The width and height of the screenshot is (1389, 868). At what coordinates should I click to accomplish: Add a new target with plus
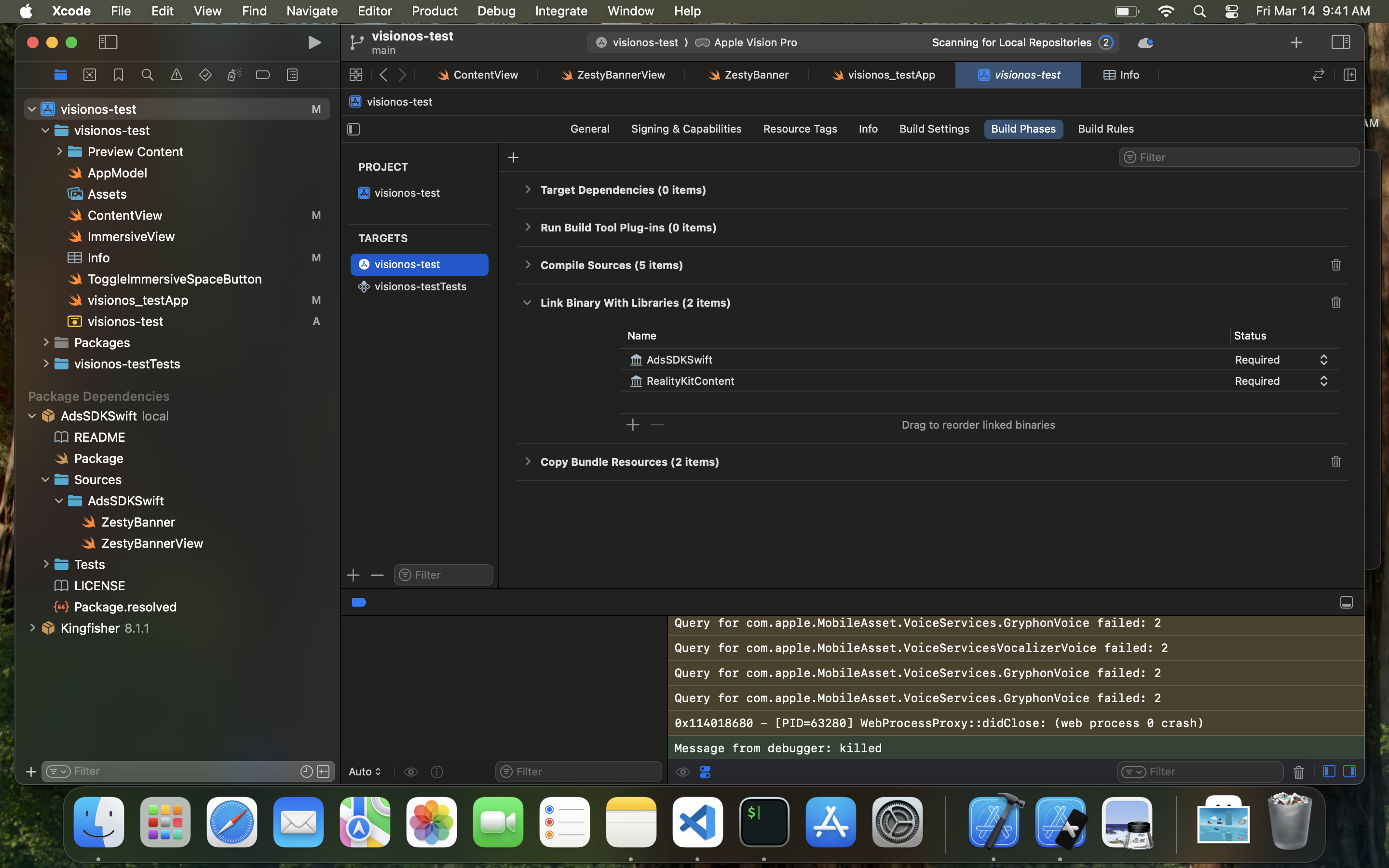point(353,575)
